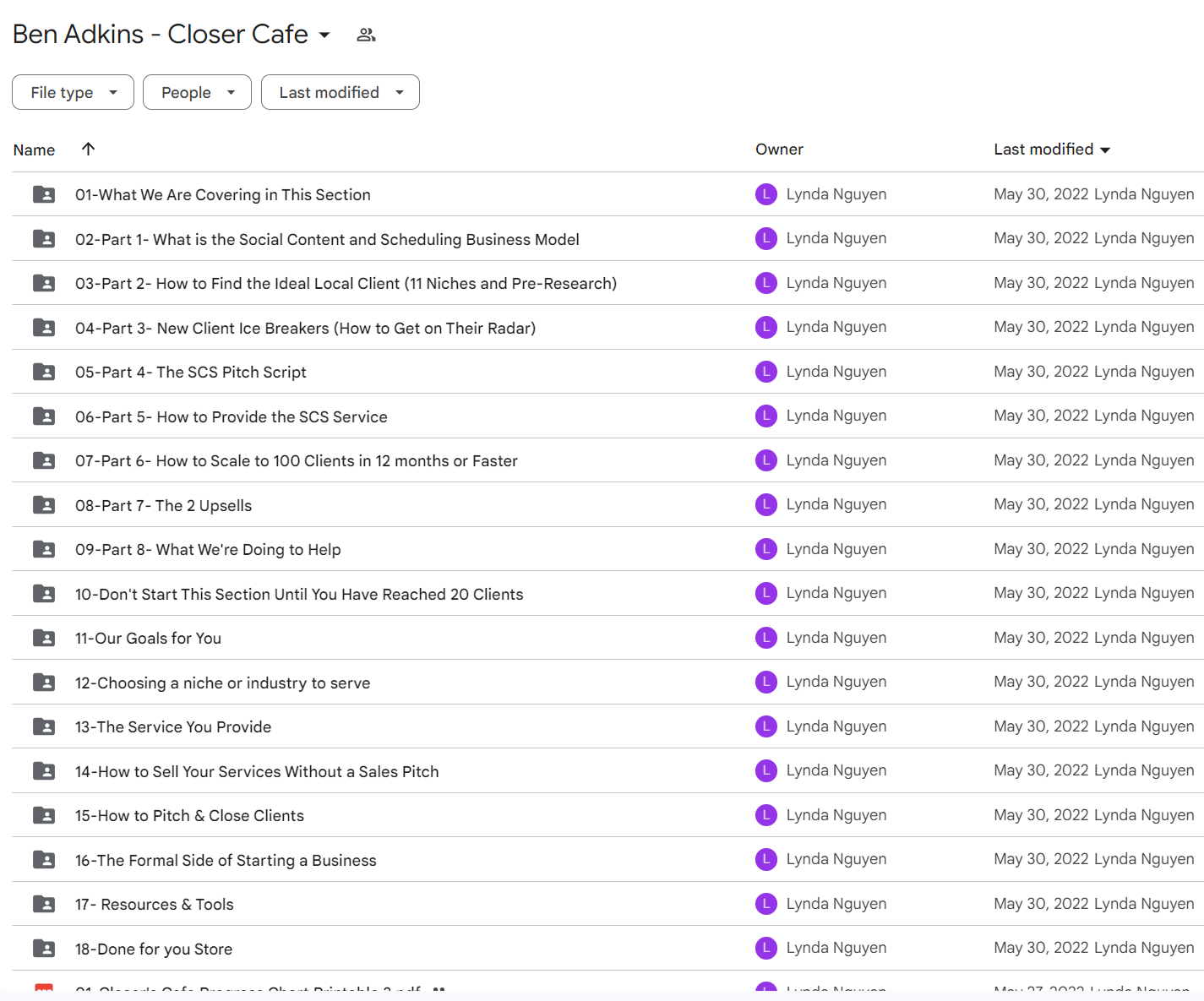Click Lynda Nguyen owner name in 09-Part 8 row

pos(836,549)
